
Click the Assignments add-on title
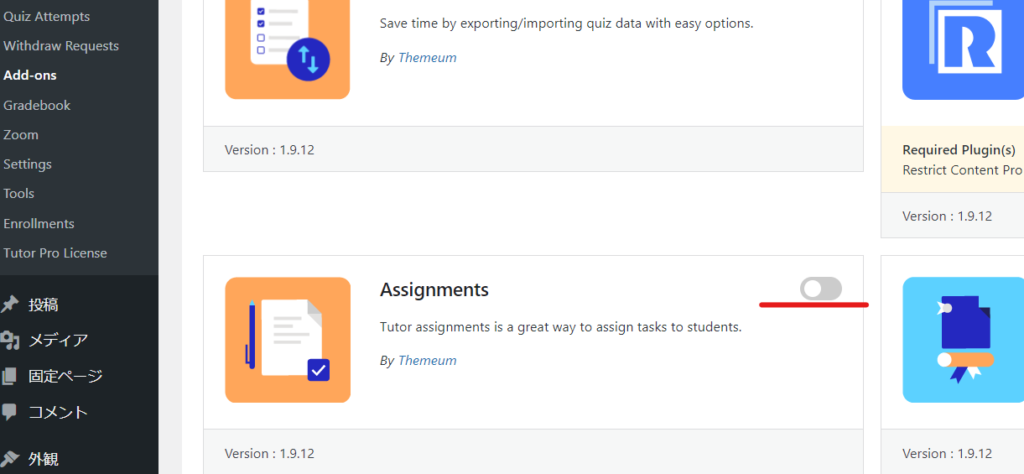tap(434, 290)
